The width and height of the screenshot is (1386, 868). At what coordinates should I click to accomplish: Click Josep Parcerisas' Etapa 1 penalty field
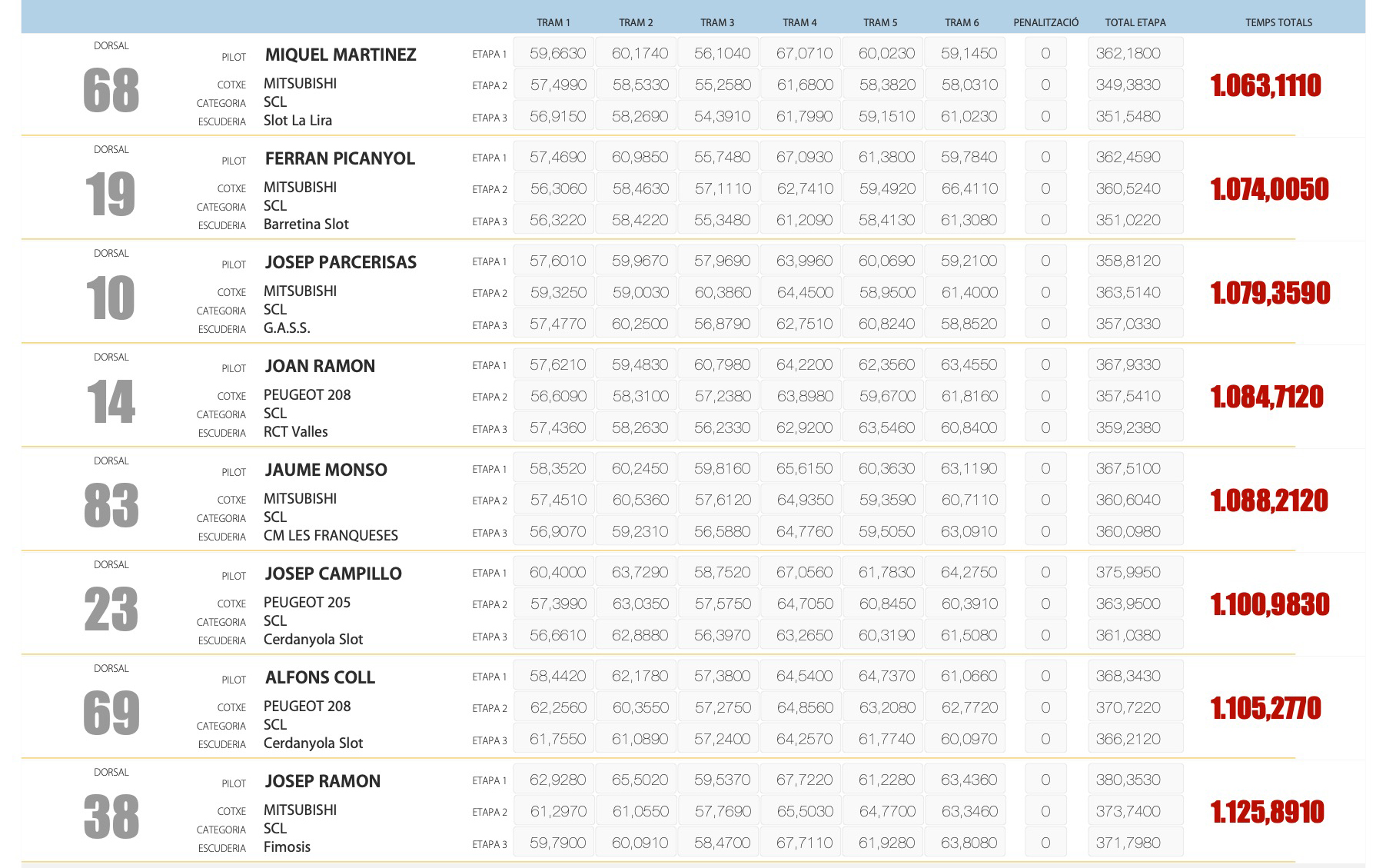pyautogui.click(x=1045, y=261)
